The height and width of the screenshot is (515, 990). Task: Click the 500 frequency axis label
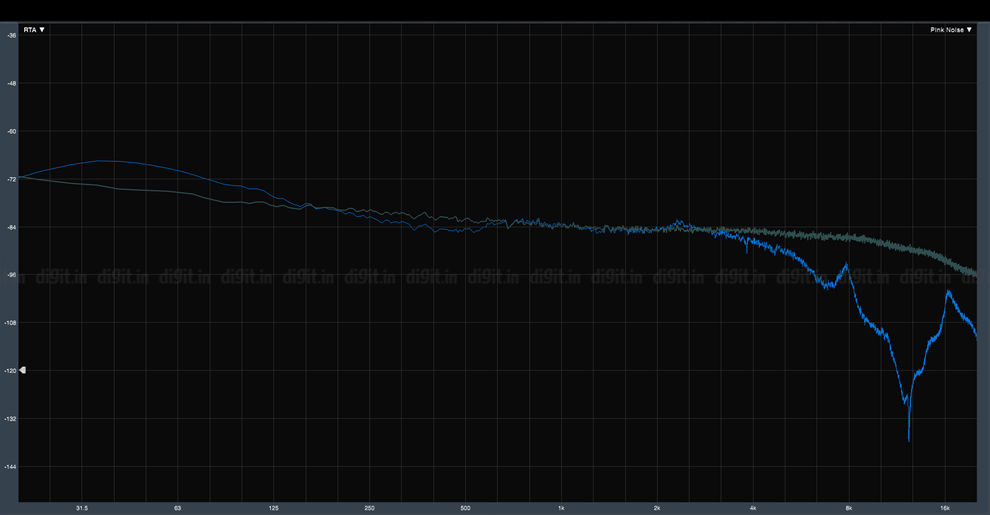(465, 508)
